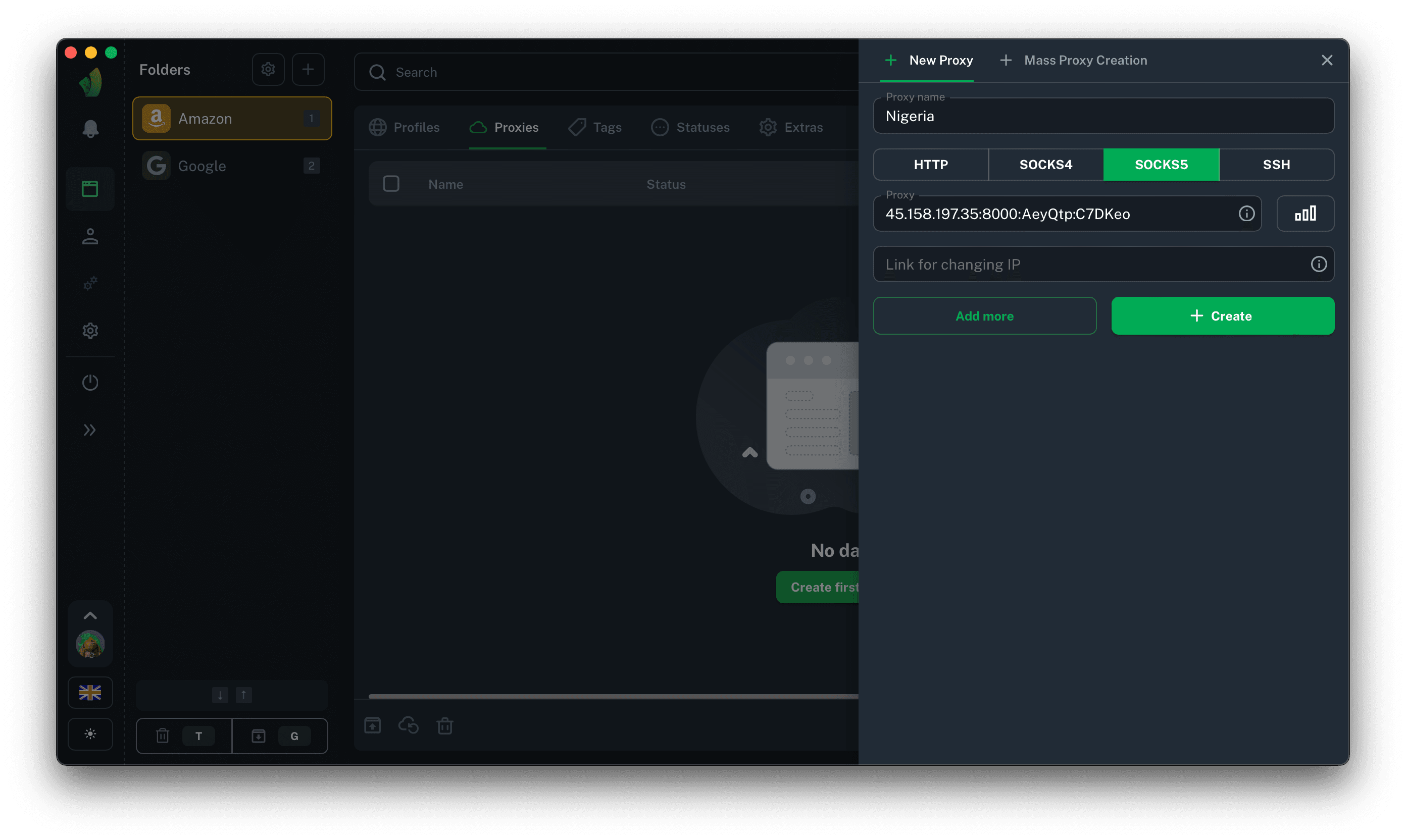Click the Add more button
The image size is (1406, 840).
click(x=984, y=316)
